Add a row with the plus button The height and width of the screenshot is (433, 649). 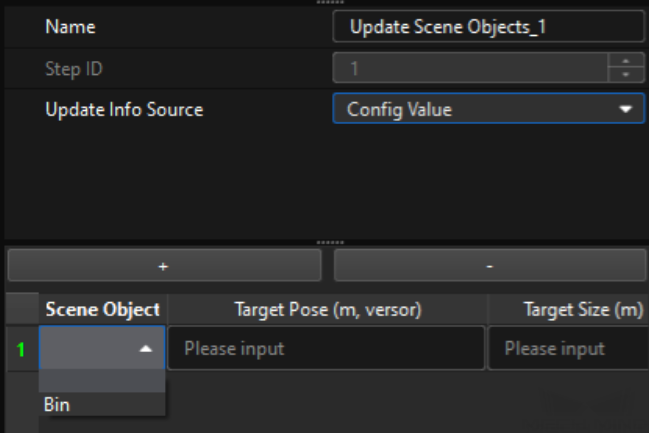click(164, 266)
